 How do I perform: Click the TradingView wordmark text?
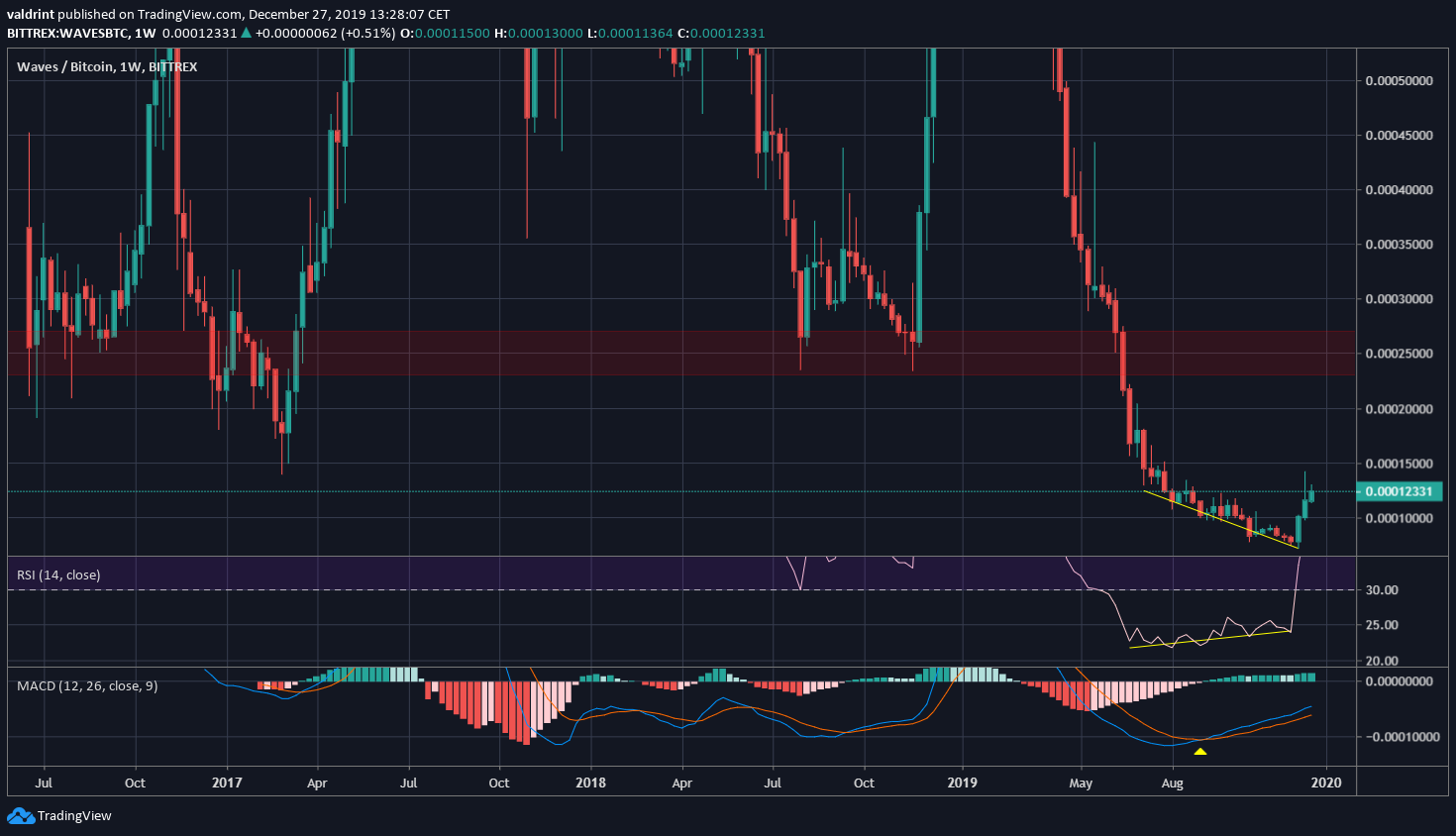(x=73, y=815)
